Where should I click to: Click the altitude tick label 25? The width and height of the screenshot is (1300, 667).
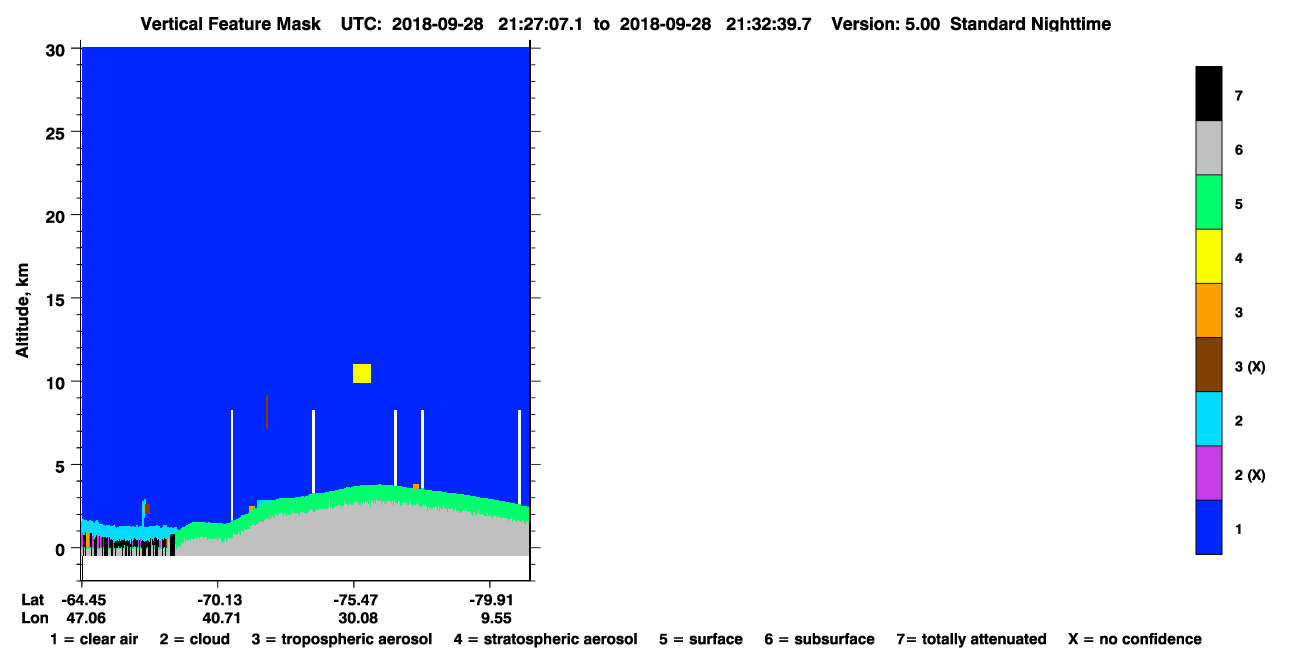coord(58,132)
